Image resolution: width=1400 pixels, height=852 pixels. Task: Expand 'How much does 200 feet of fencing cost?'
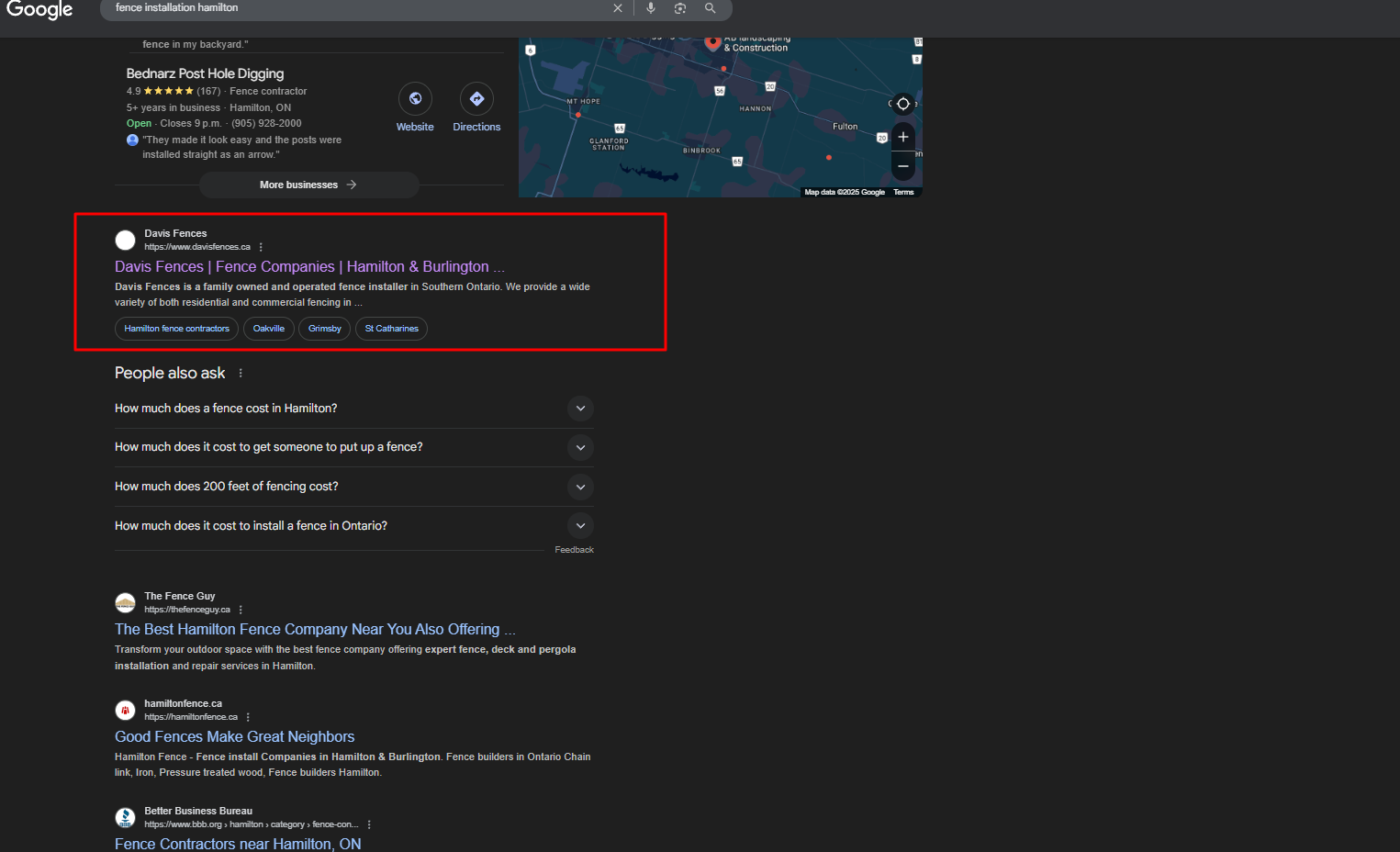[x=354, y=487]
